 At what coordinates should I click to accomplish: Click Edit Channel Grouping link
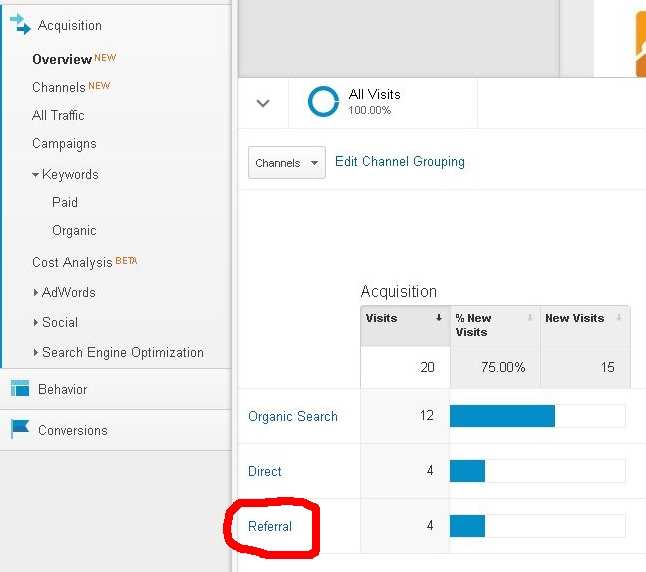tap(400, 162)
